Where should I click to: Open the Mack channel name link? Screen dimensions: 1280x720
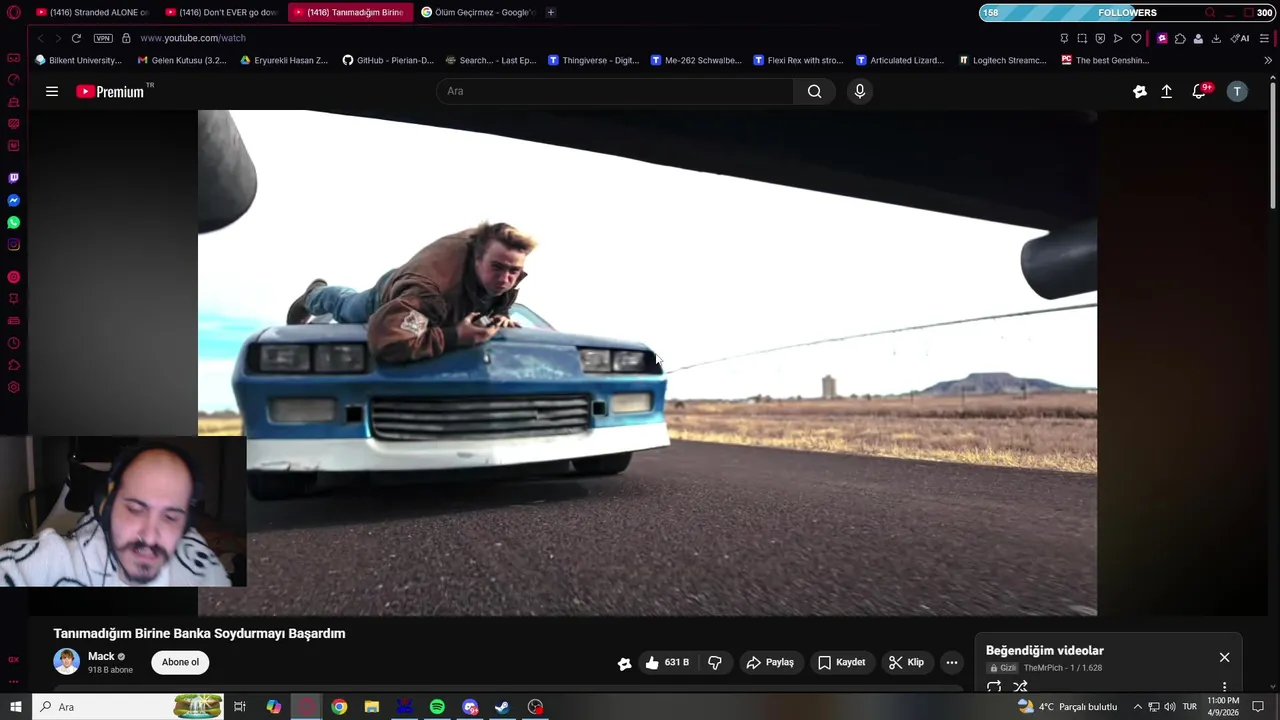click(x=101, y=656)
